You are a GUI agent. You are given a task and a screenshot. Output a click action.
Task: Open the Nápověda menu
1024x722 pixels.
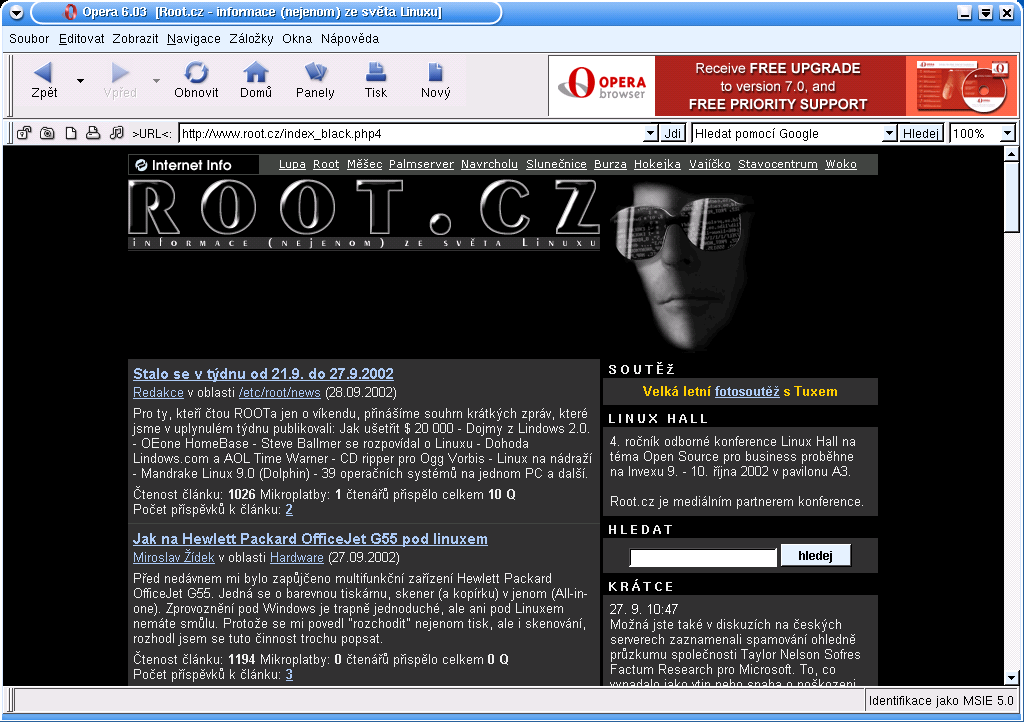click(x=350, y=39)
